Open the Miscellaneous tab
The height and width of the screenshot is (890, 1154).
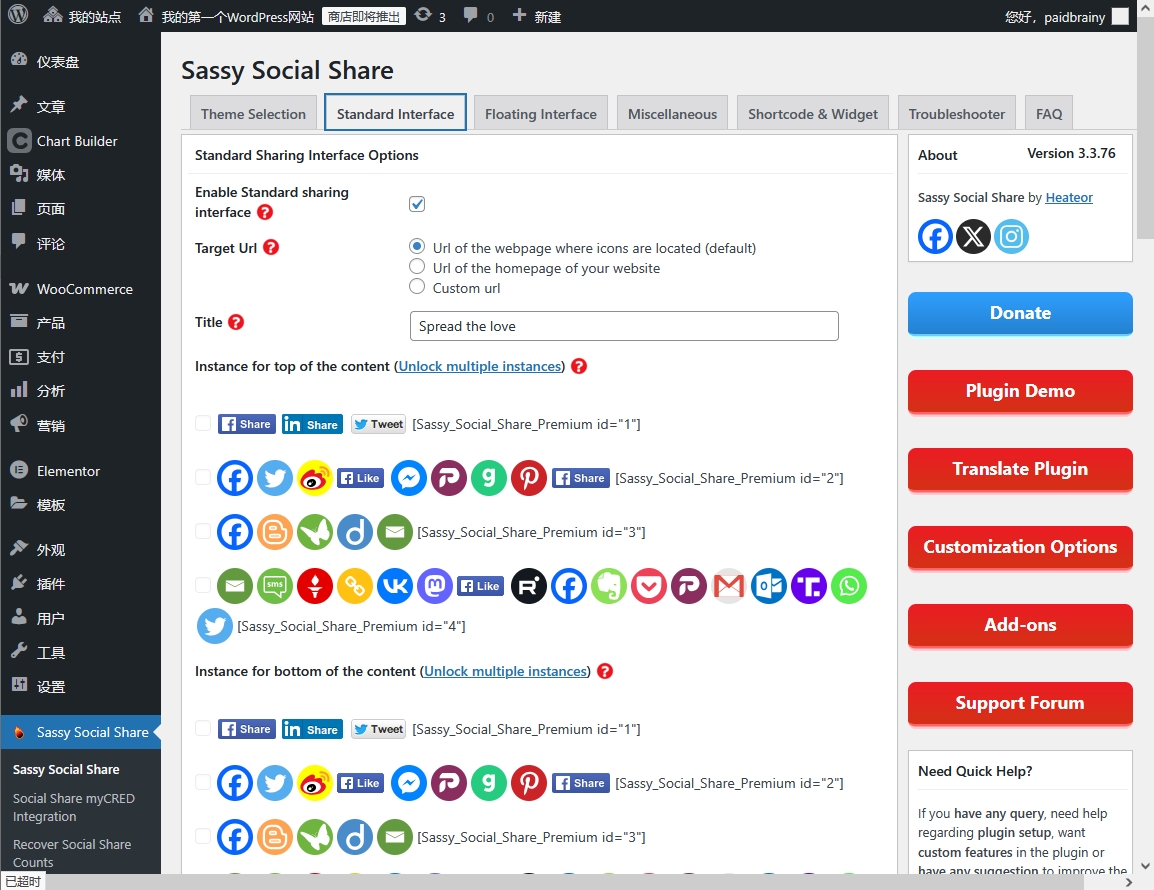[x=672, y=113]
